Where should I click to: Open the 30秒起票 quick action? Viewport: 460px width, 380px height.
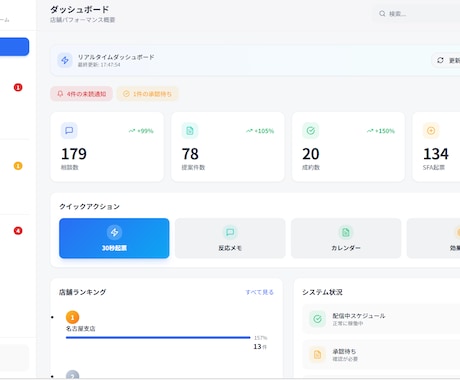coord(114,238)
